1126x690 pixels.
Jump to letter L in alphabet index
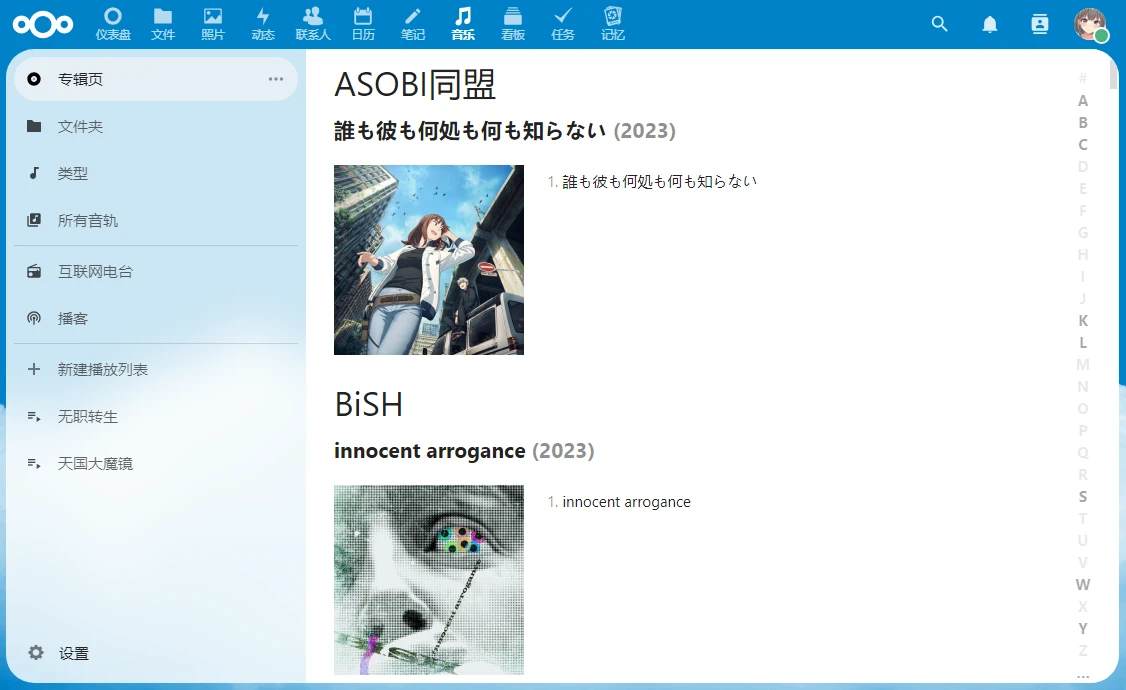pos(1083,342)
